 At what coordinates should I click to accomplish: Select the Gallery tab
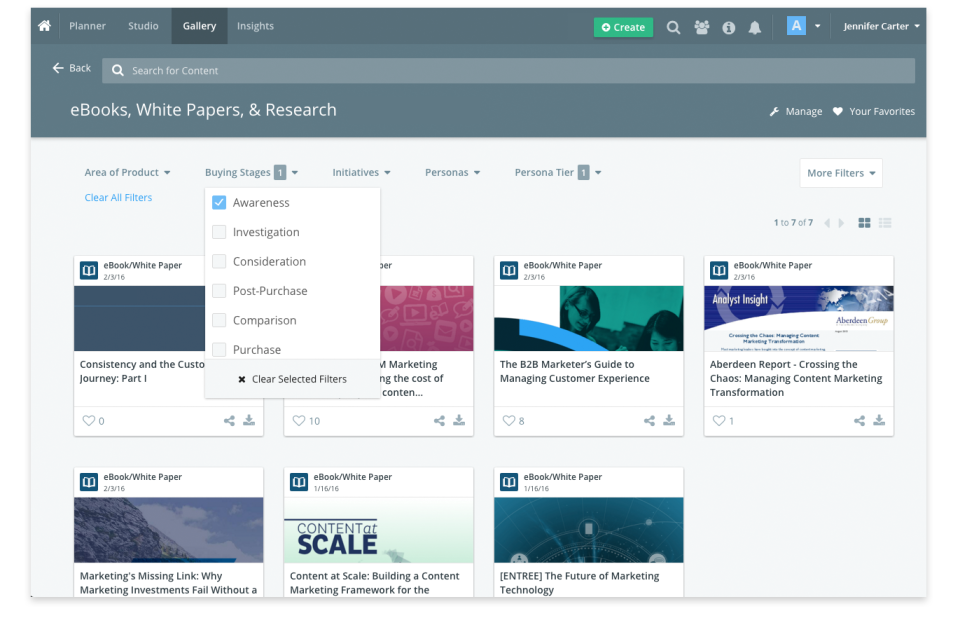pyautogui.click(x=200, y=26)
